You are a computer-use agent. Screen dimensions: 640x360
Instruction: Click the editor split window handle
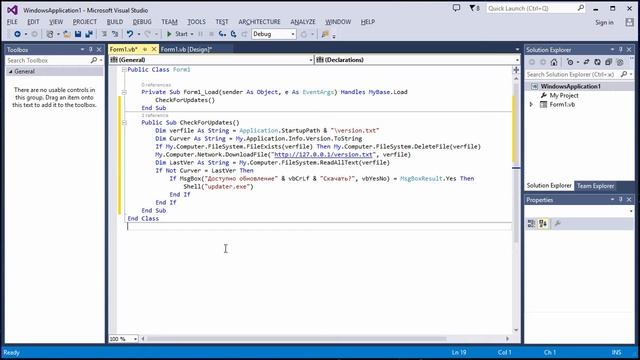point(516,70)
